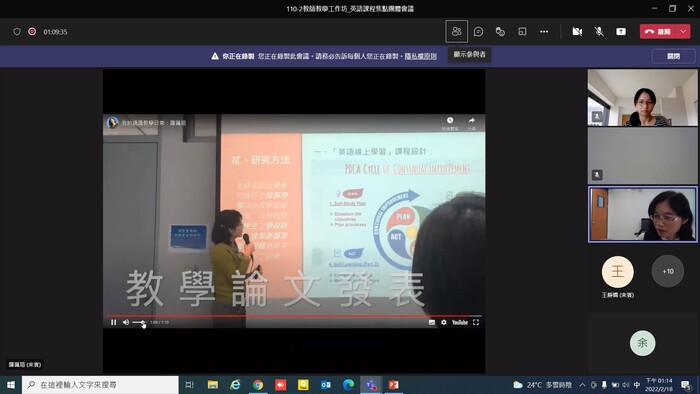
Task: Click the shield security icon
Action: (17, 32)
